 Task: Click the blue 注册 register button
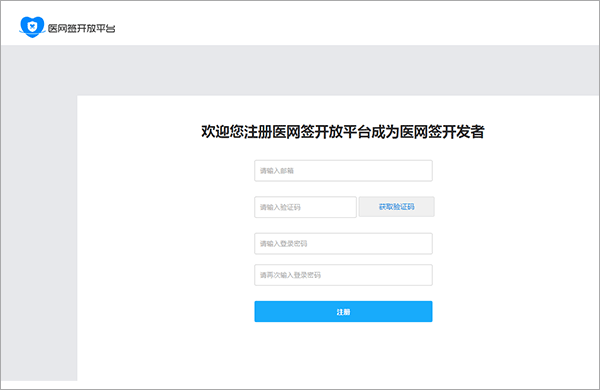pyautogui.click(x=343, y=312)
